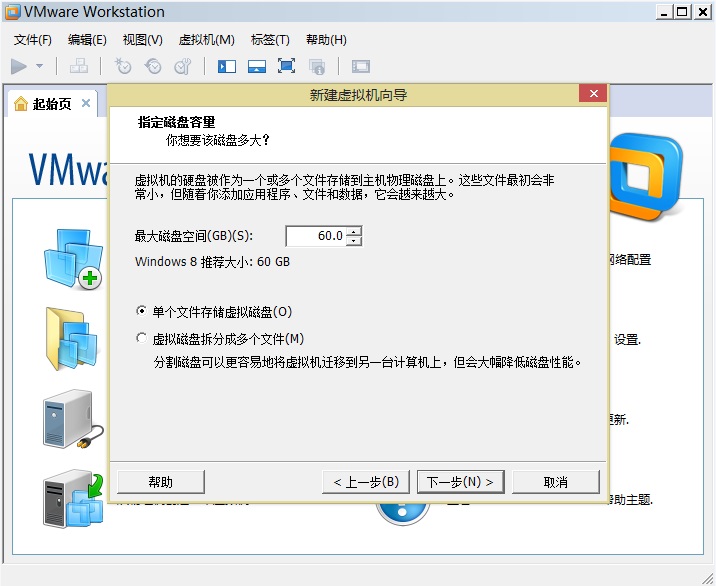The width and height of the screenshot is (716, 586).
Task: Click the open virtual machine folder icon
Action: [x=72, y=338]
